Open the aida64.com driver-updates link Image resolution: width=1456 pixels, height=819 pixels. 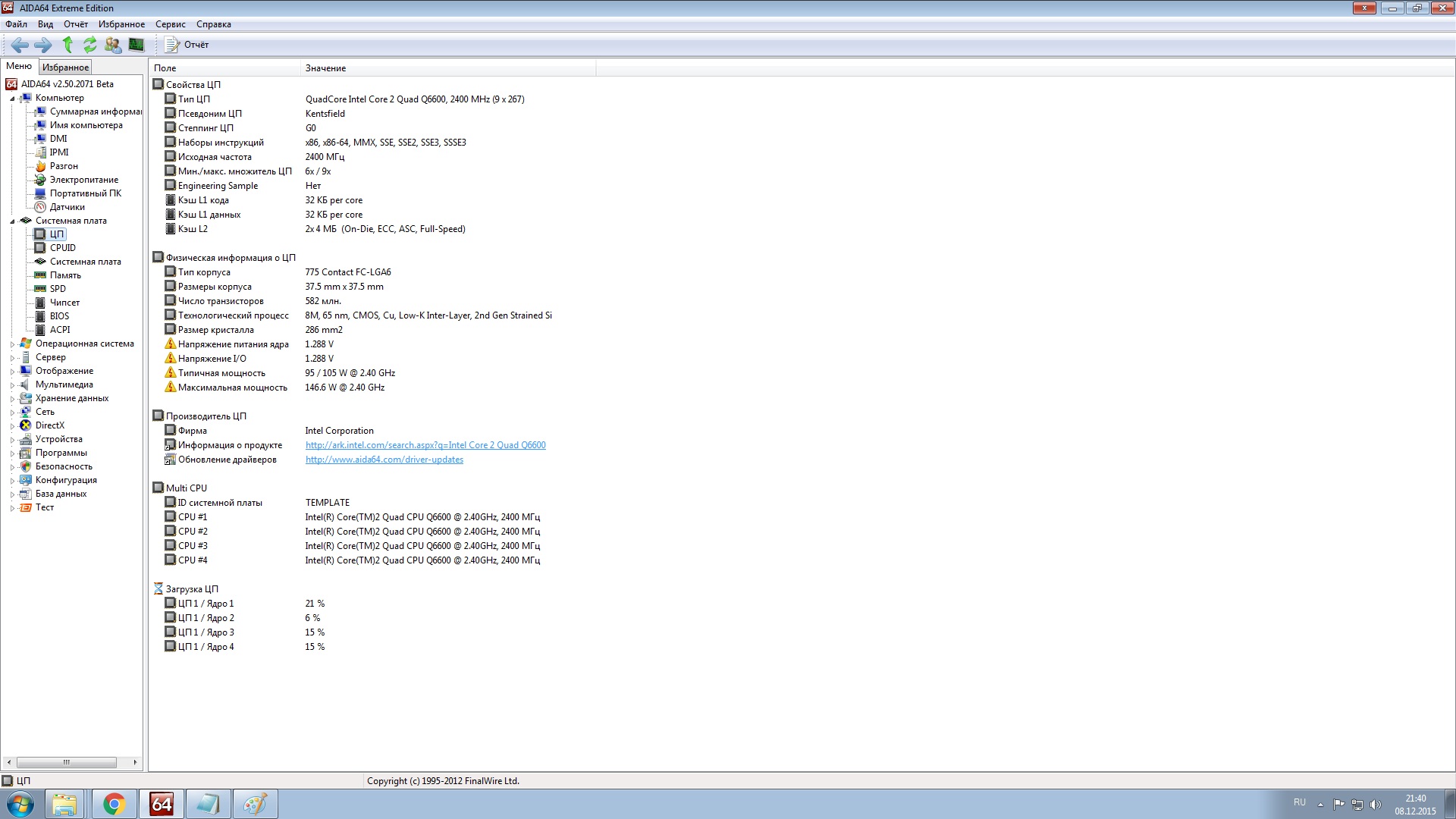click(384, 460)
